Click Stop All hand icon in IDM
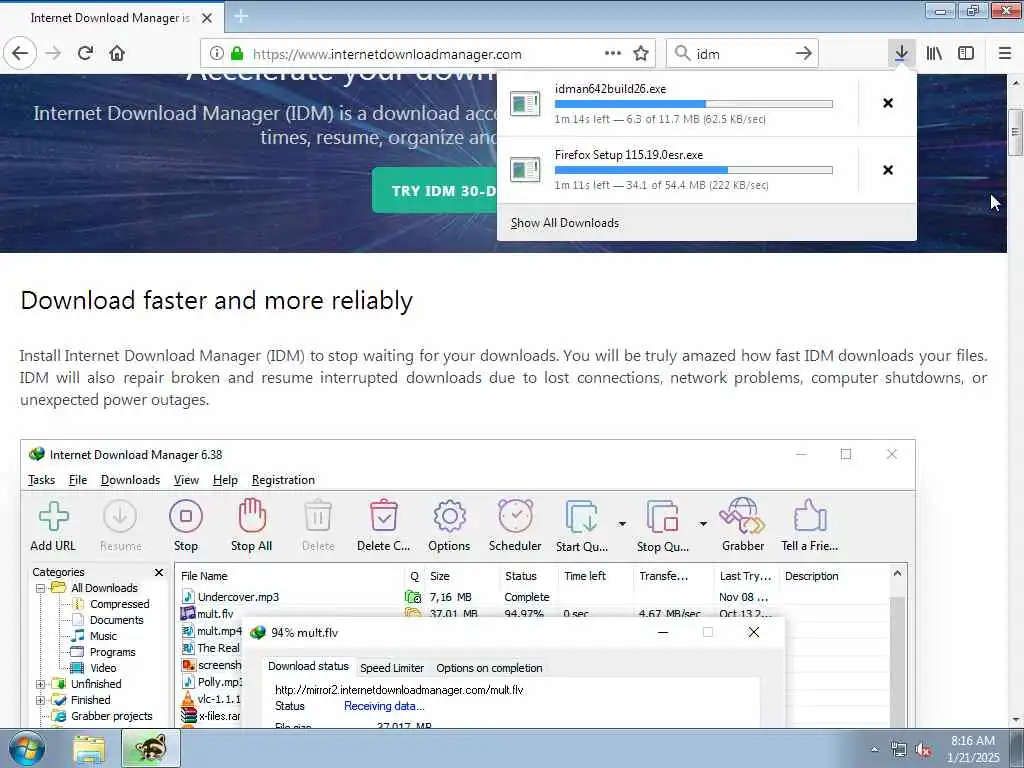The height and width of the screenshot is (768, 1024). (x=251, y=526)
